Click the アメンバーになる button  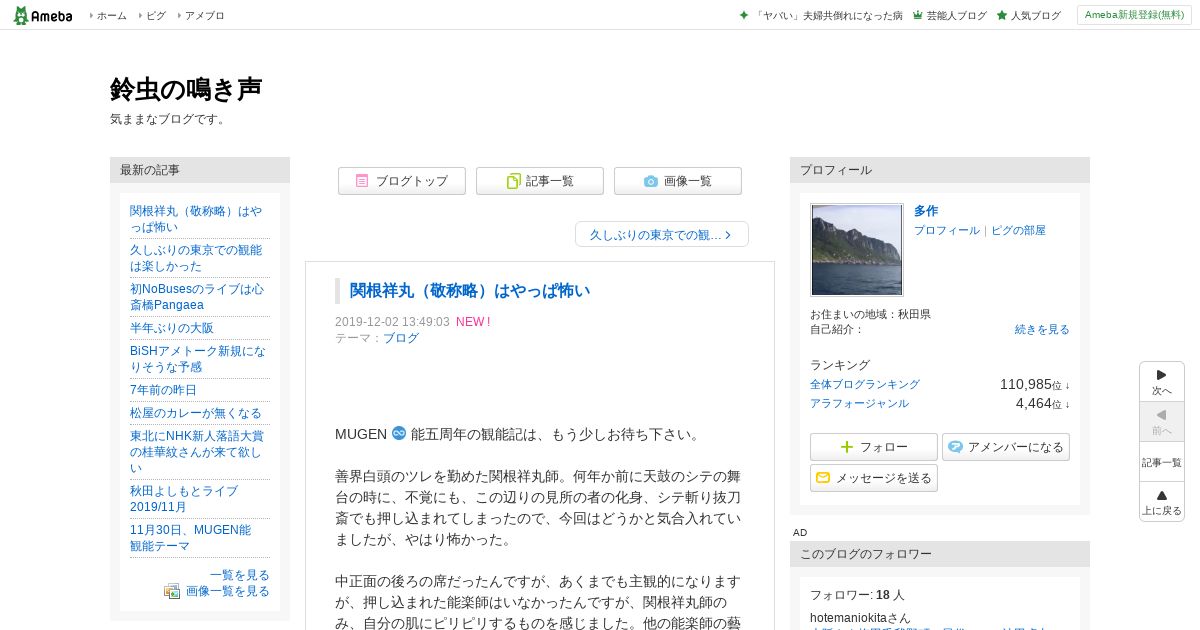pos(1006,447)
